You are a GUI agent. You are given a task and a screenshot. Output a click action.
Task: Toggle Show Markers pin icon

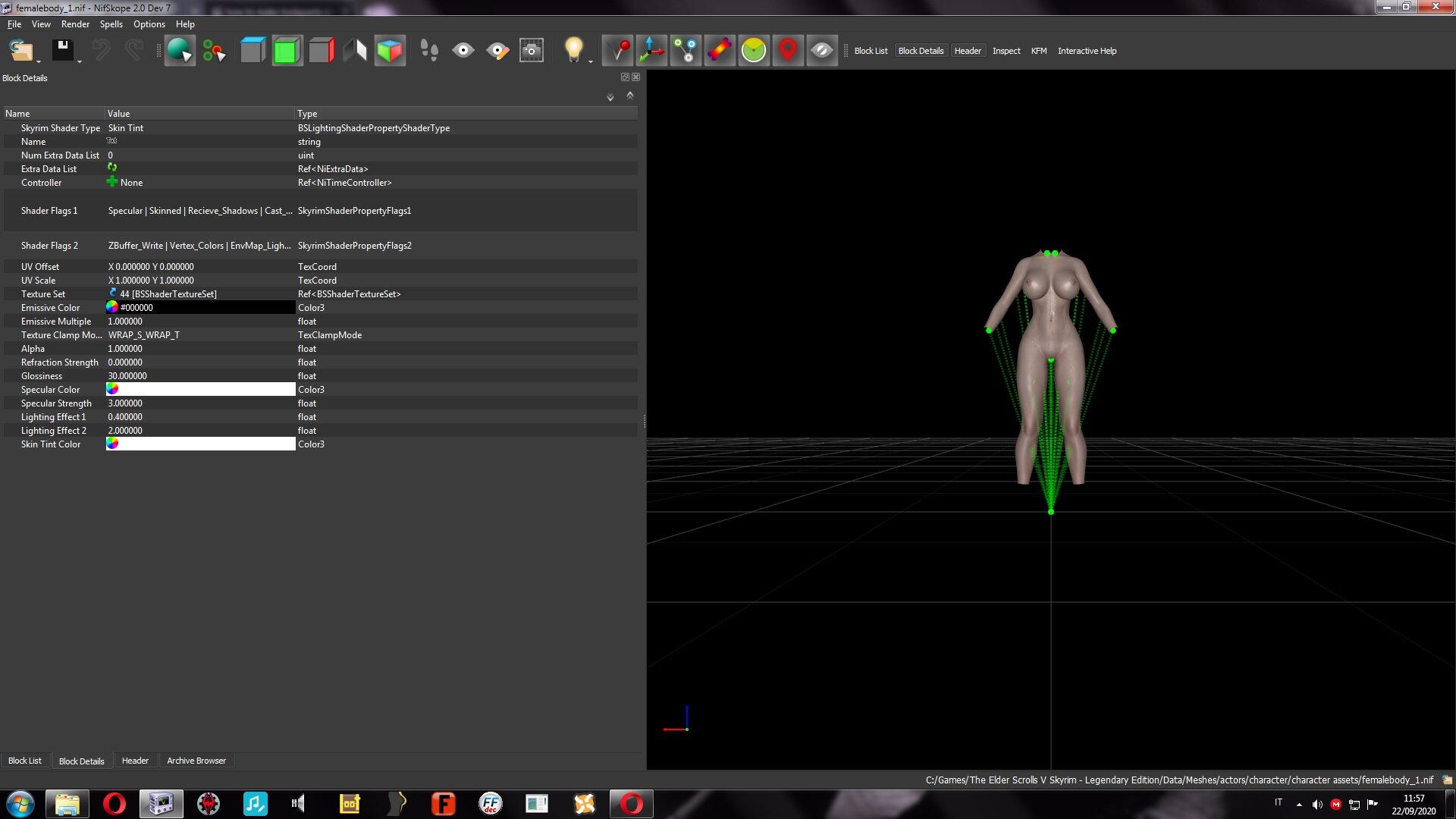(x=617, y=51)
